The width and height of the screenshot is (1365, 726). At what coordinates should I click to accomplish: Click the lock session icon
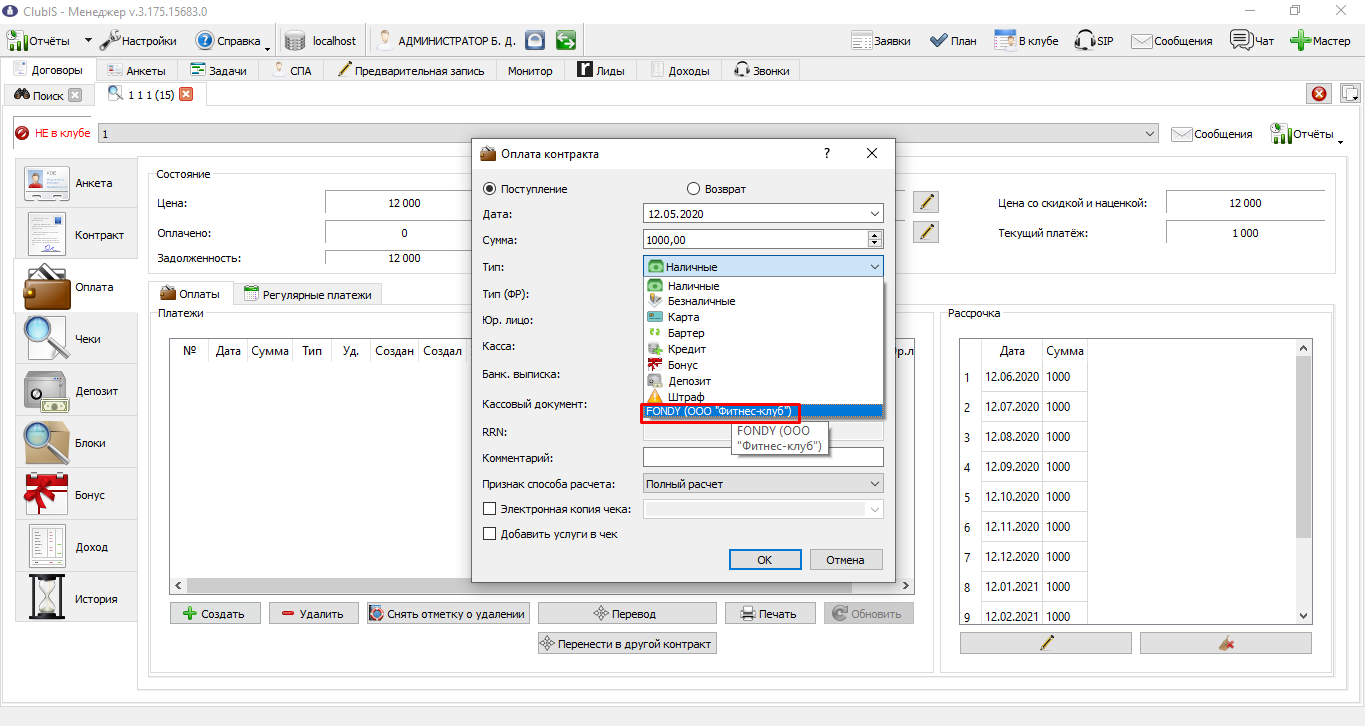point(535,41)
